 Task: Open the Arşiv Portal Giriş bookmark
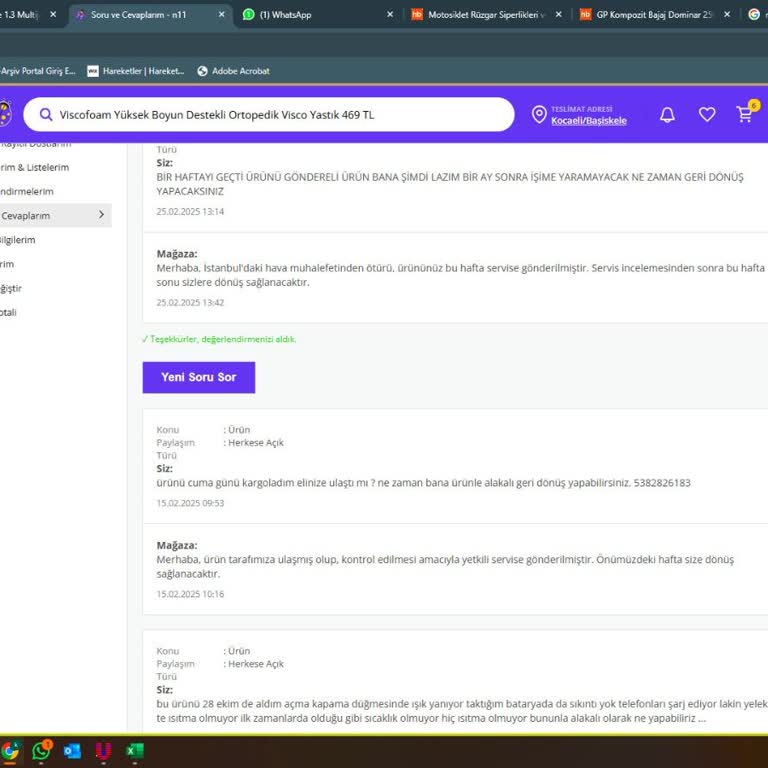38,71
